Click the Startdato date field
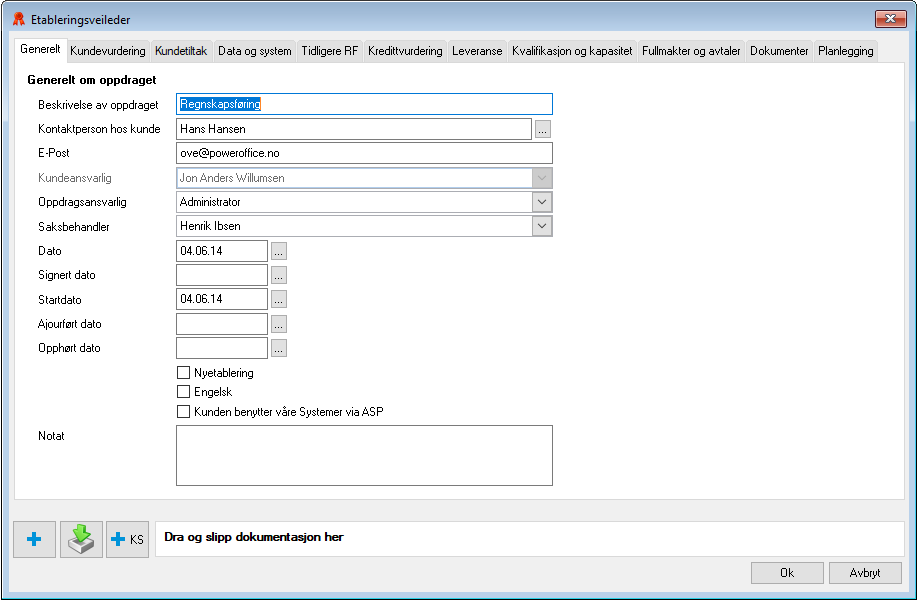Screen dimensions: 918x601 (x=222, y=299)
